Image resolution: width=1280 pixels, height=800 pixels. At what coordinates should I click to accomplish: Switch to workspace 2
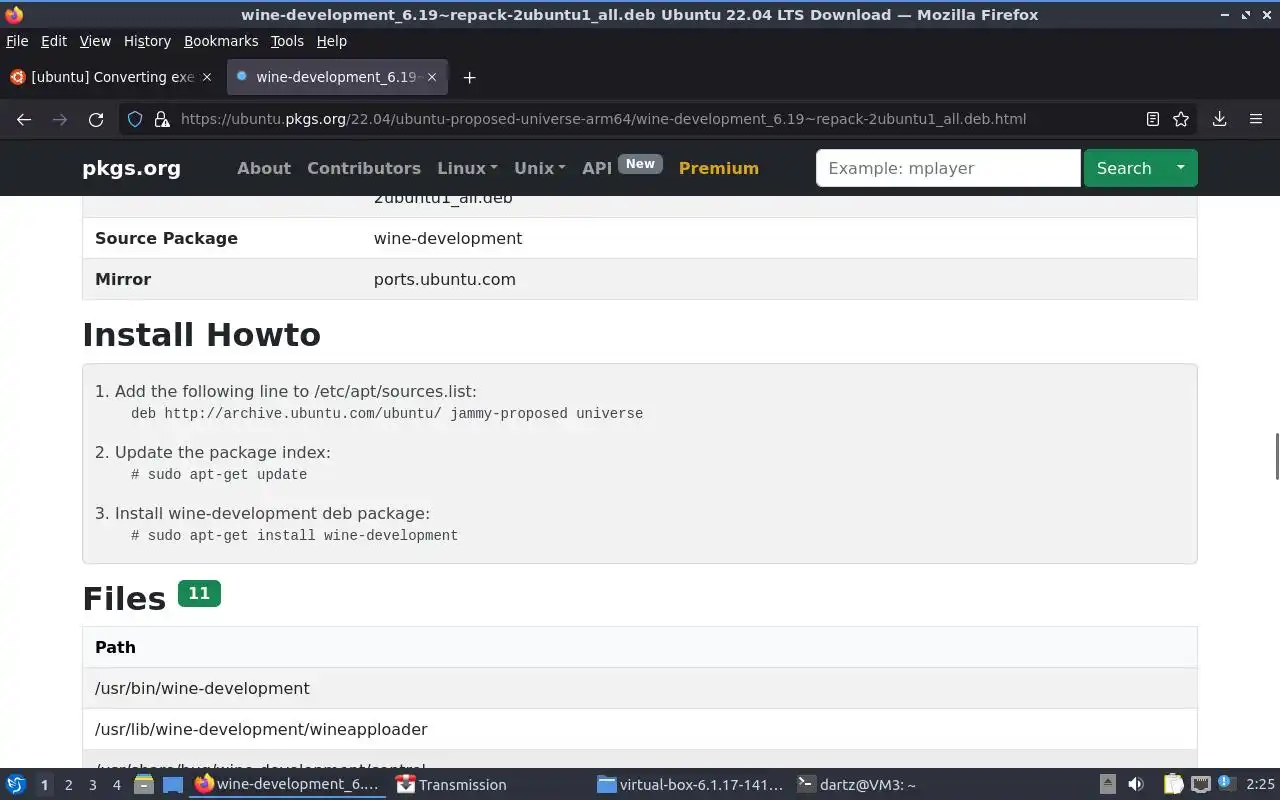pos(68,785)
